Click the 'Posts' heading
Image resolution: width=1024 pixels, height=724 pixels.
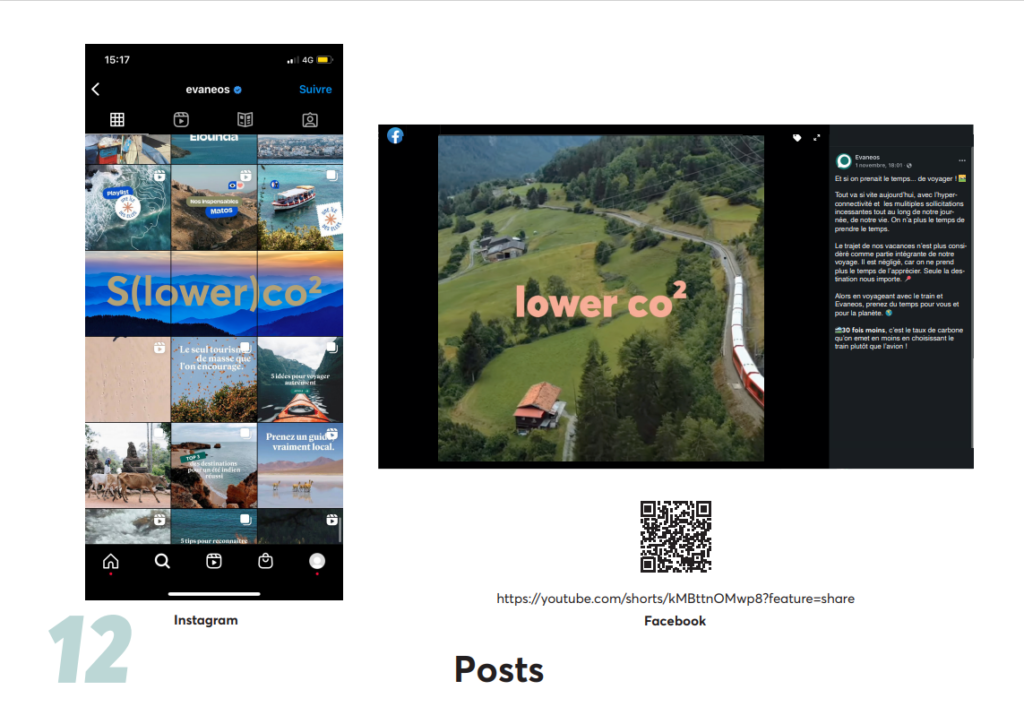499,670
